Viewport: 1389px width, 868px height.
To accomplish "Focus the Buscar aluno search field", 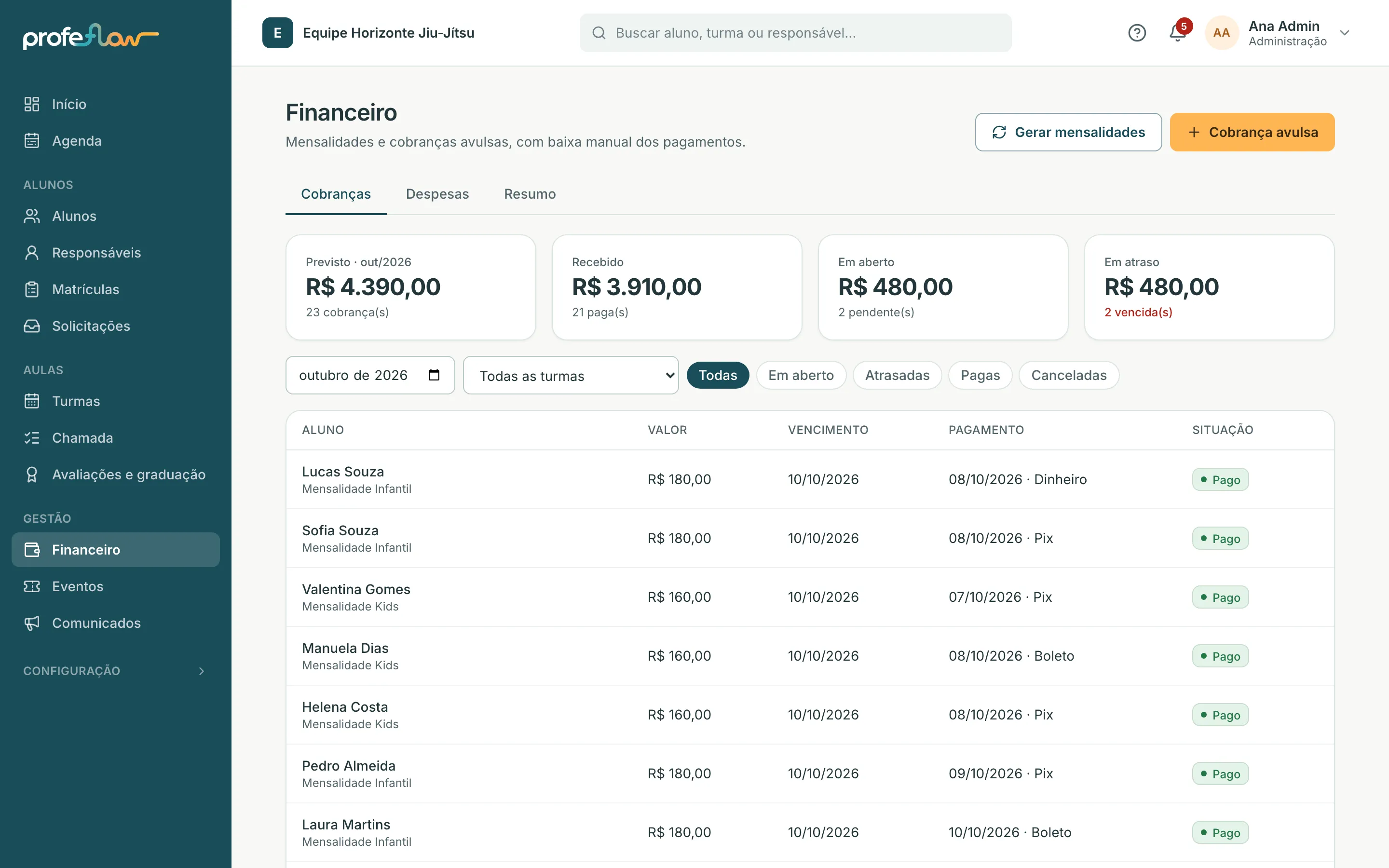I will point(795,33).
